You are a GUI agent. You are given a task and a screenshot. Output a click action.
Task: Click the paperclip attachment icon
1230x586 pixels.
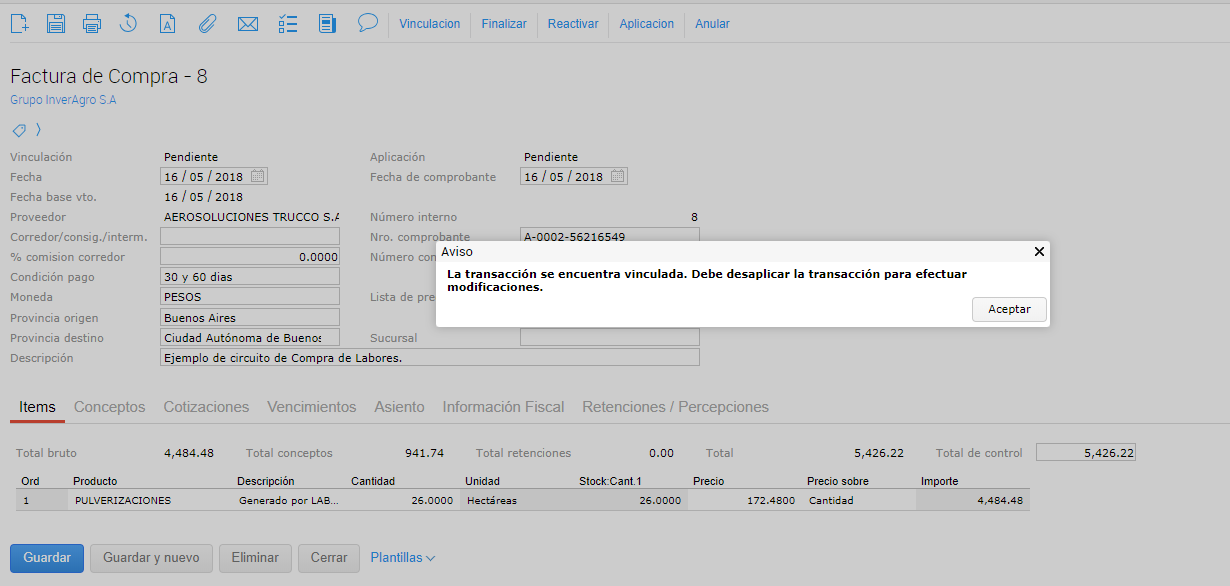207,23
